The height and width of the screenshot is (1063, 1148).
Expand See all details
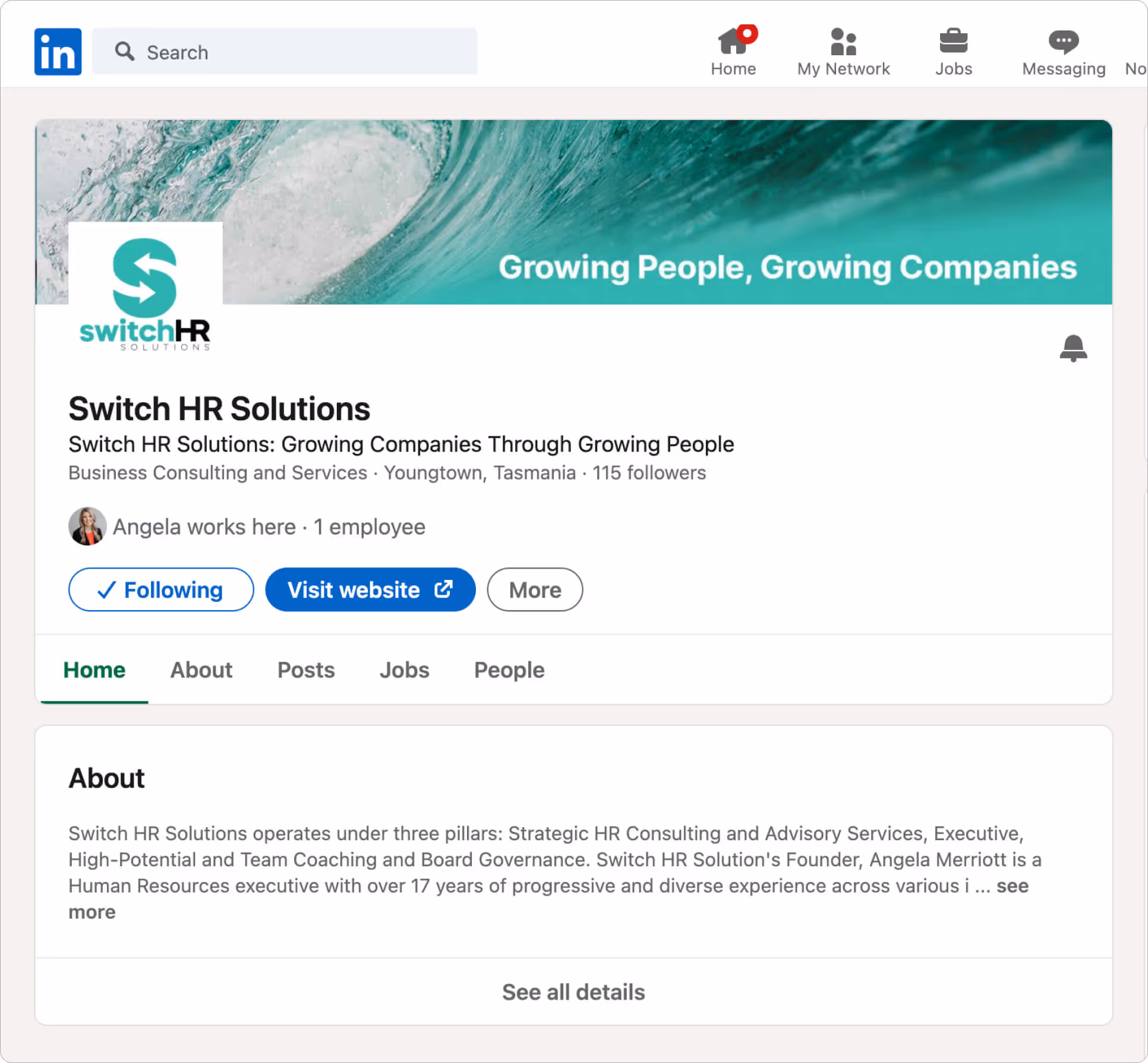pyautogui.click(x=573, y=992)
